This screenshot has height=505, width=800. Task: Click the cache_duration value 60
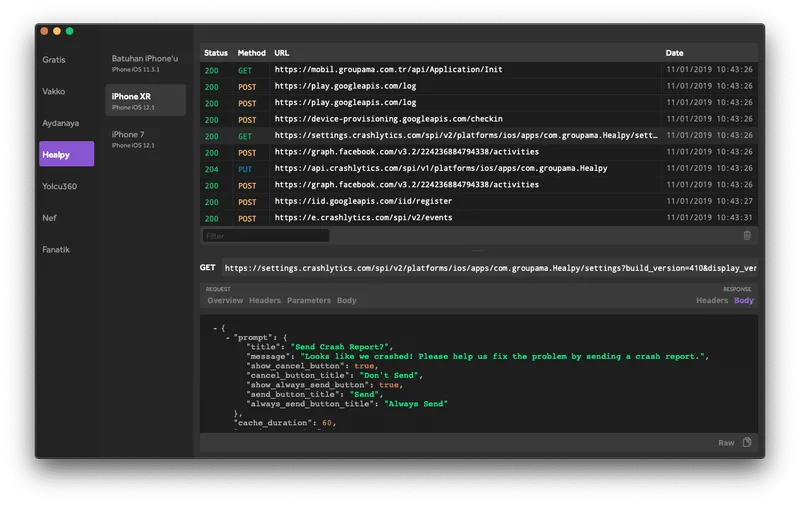point(327,423)
